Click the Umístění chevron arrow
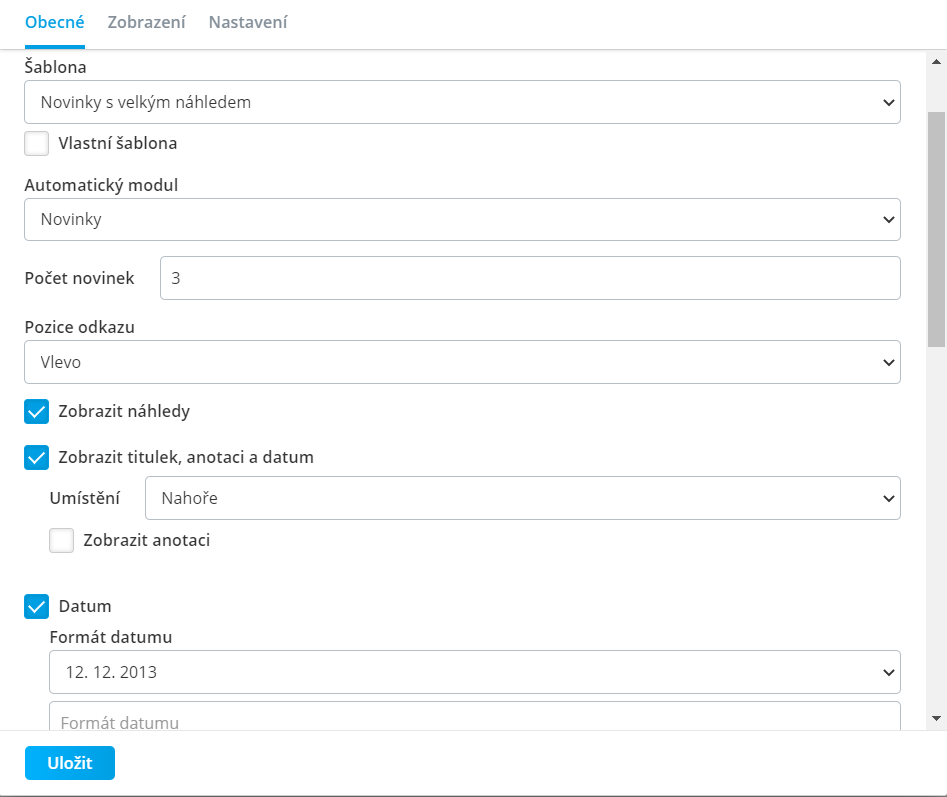The image size is (947, 797). click(x=888, y=499)
